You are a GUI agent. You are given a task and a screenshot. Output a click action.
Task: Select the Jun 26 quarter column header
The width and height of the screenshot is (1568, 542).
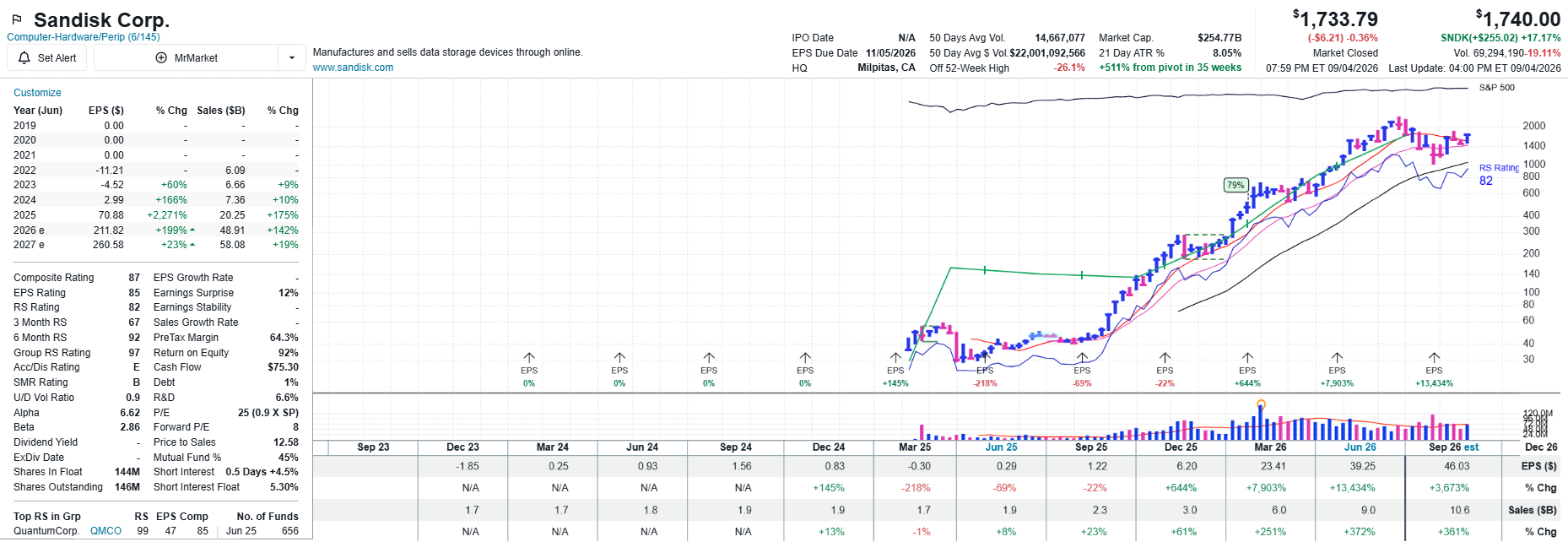(x=1360, y=447)
